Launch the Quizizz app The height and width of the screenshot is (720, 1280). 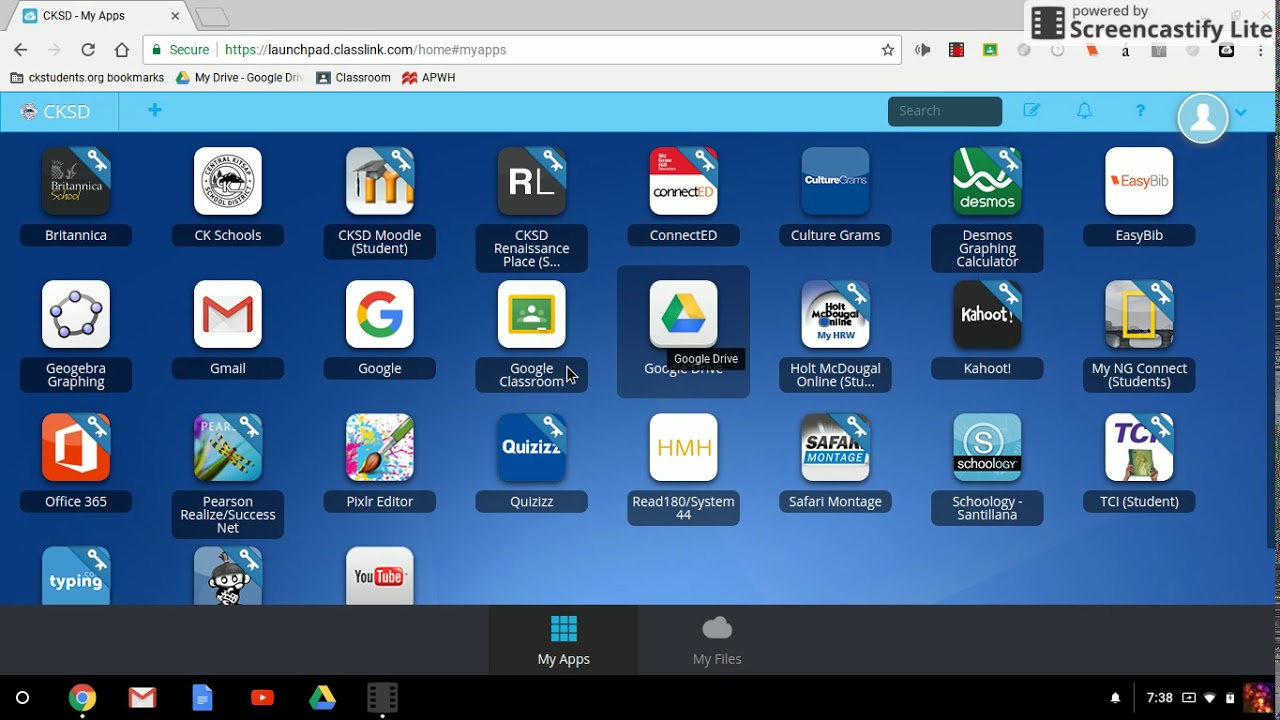point(531,447)
